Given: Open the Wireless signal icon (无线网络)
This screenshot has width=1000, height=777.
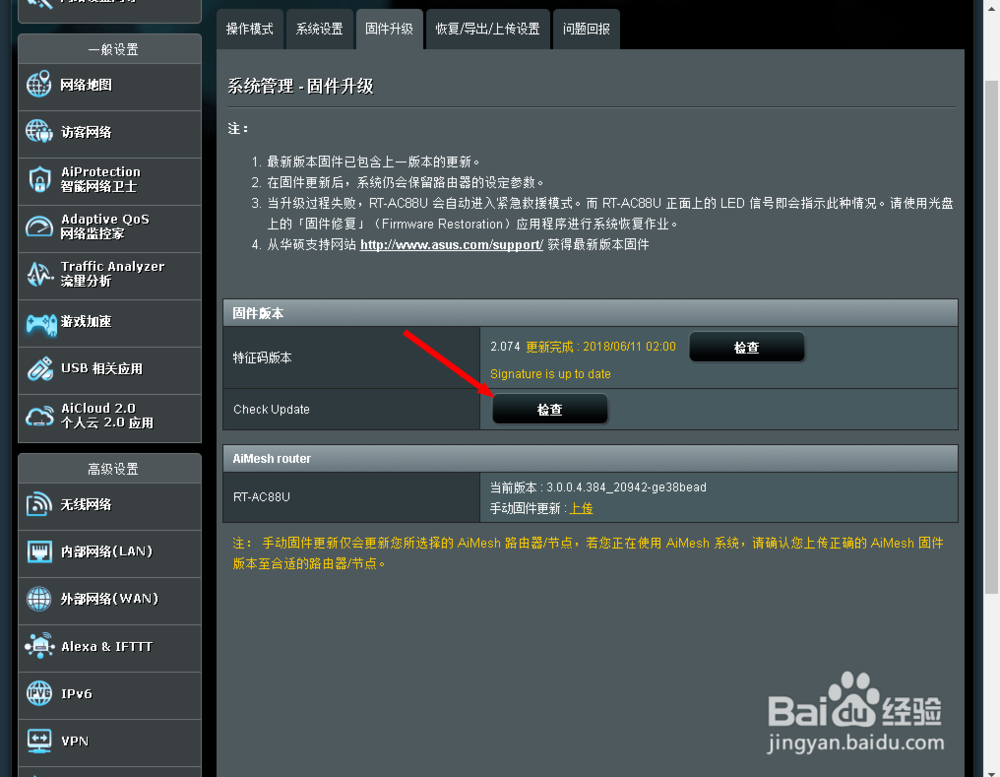Looking at the screenshot, I should (x=39, y=505).
